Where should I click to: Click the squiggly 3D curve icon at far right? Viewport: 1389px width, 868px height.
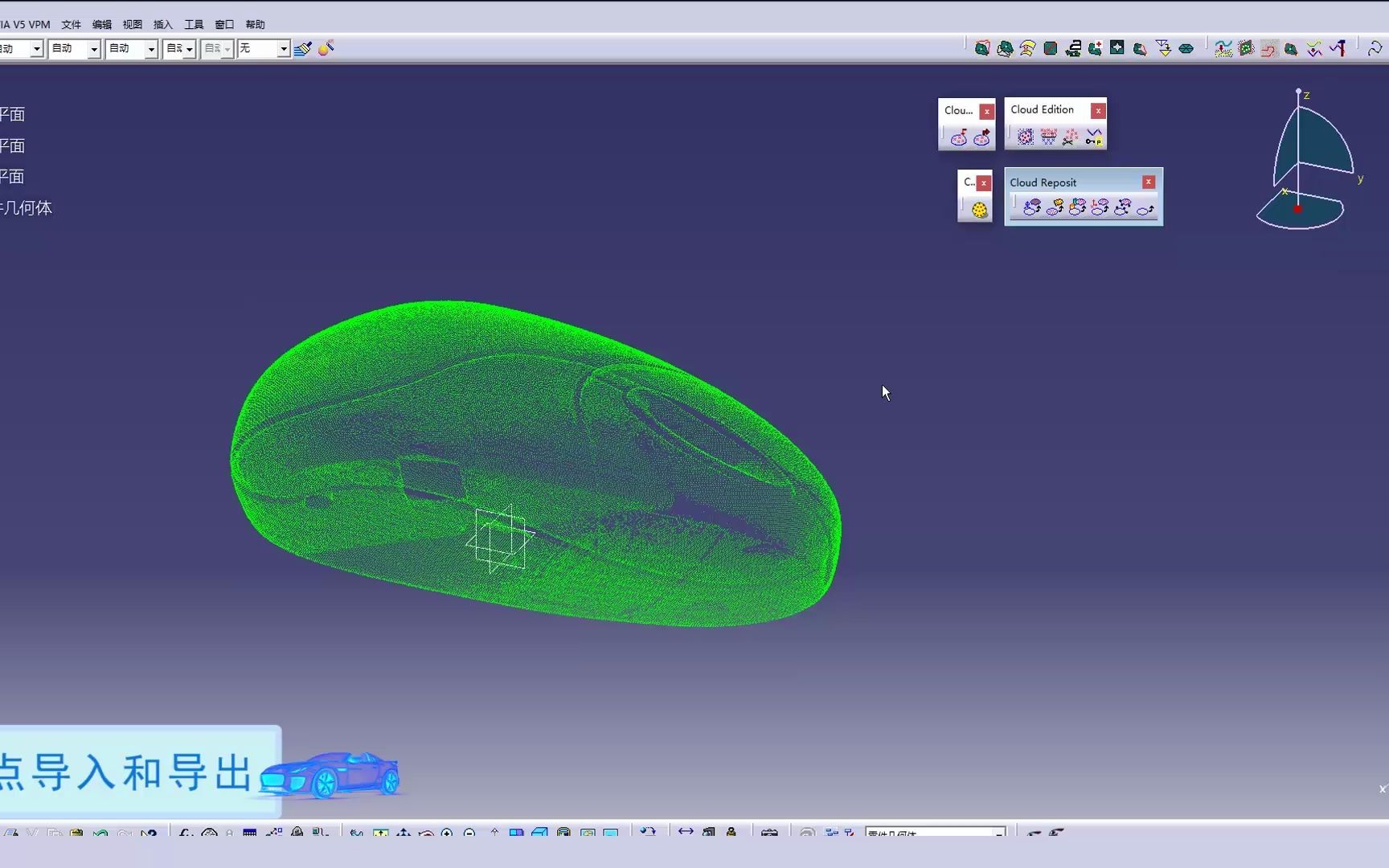click(x=1375, y=49)
